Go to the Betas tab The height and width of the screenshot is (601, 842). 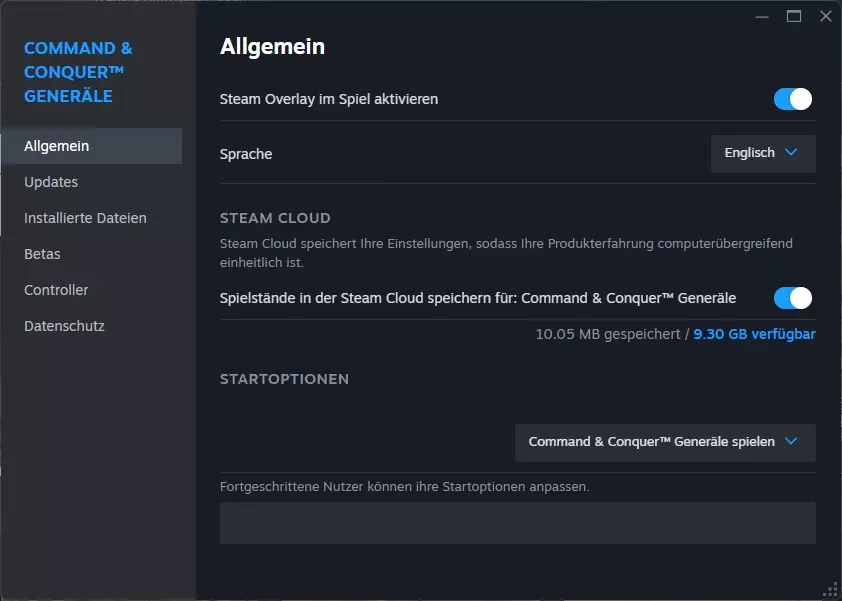[x=42, y=254]
